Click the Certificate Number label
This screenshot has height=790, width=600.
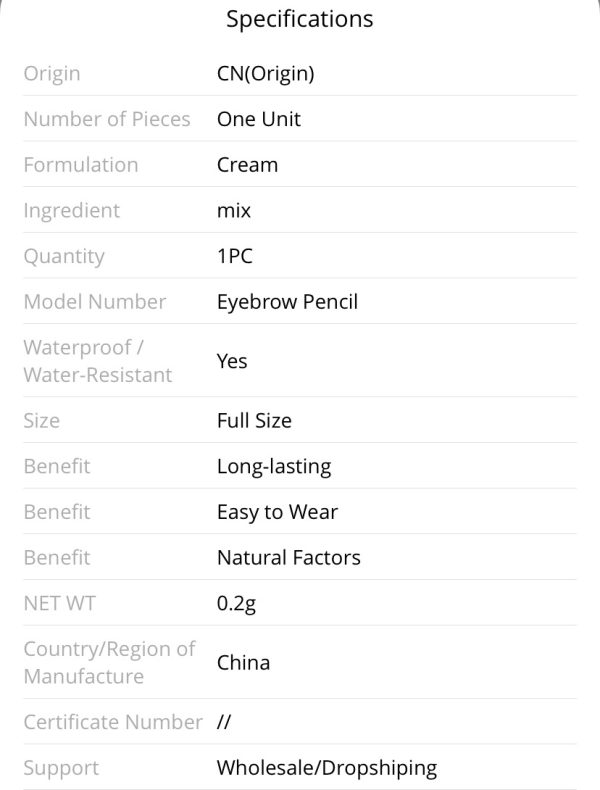[x=113, y=722]
